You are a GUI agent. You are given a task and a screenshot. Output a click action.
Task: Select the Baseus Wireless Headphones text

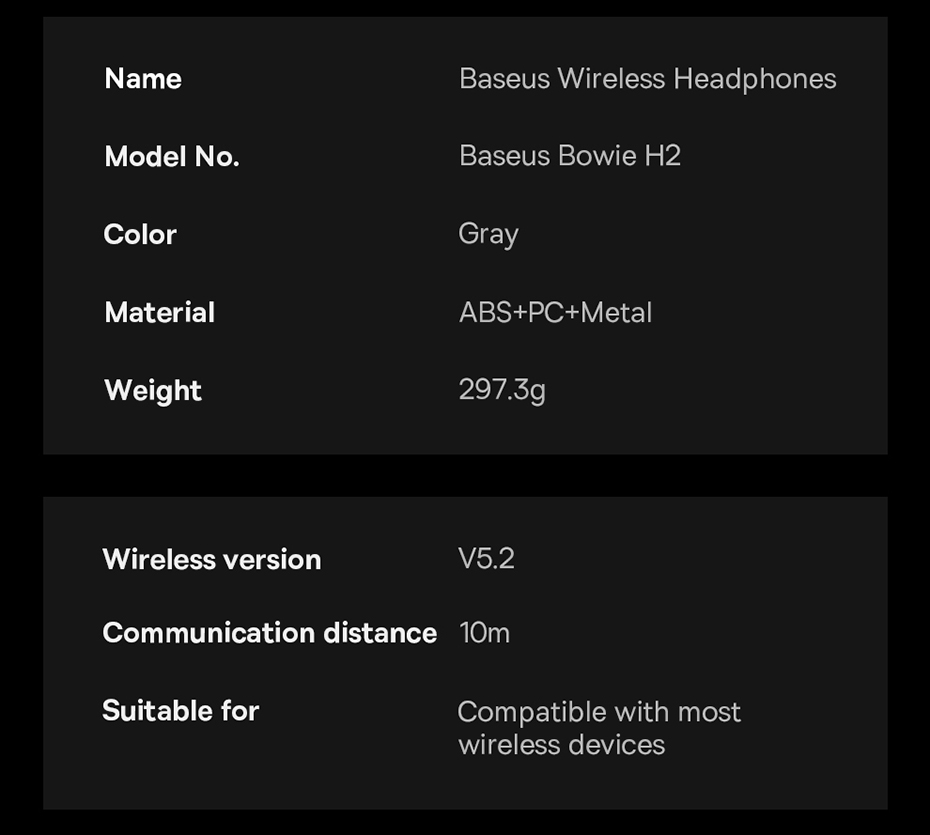tap(647, 79)
